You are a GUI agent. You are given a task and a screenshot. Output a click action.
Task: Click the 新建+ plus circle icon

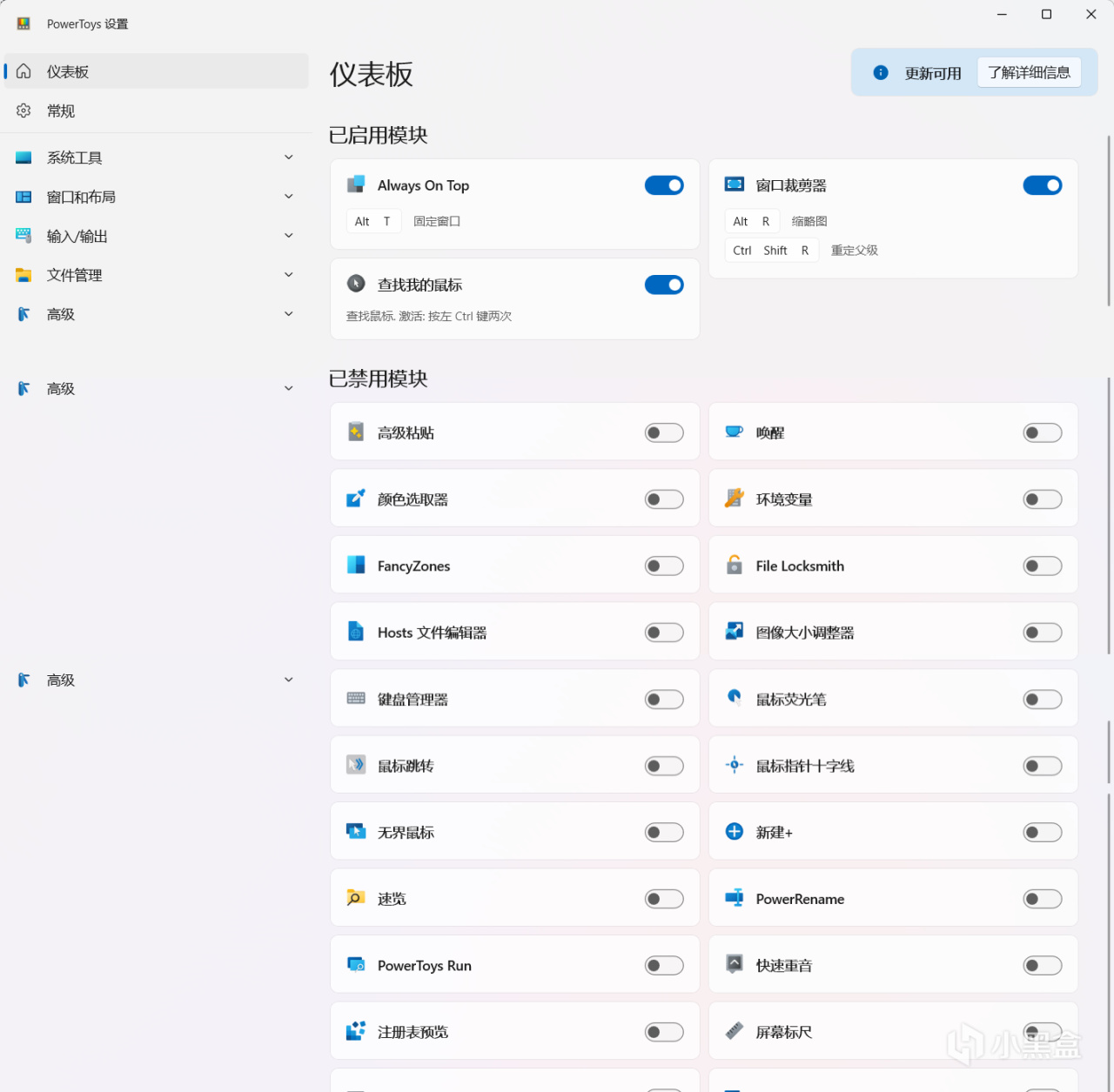point(735,831)
